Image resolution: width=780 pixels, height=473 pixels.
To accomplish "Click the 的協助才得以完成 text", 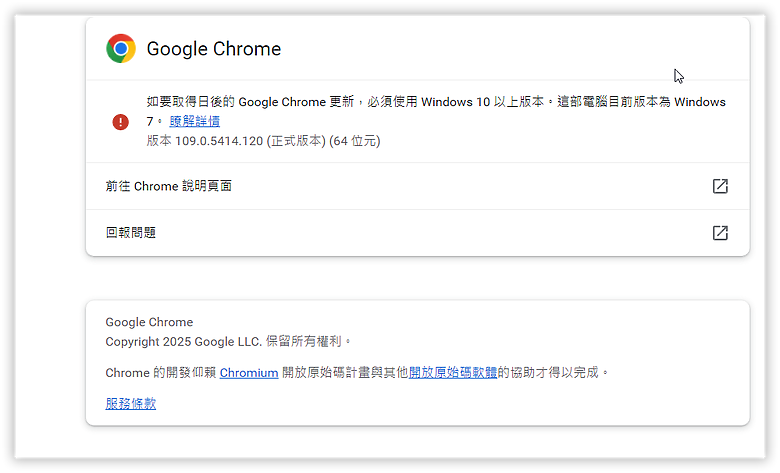I will [553, 373].
